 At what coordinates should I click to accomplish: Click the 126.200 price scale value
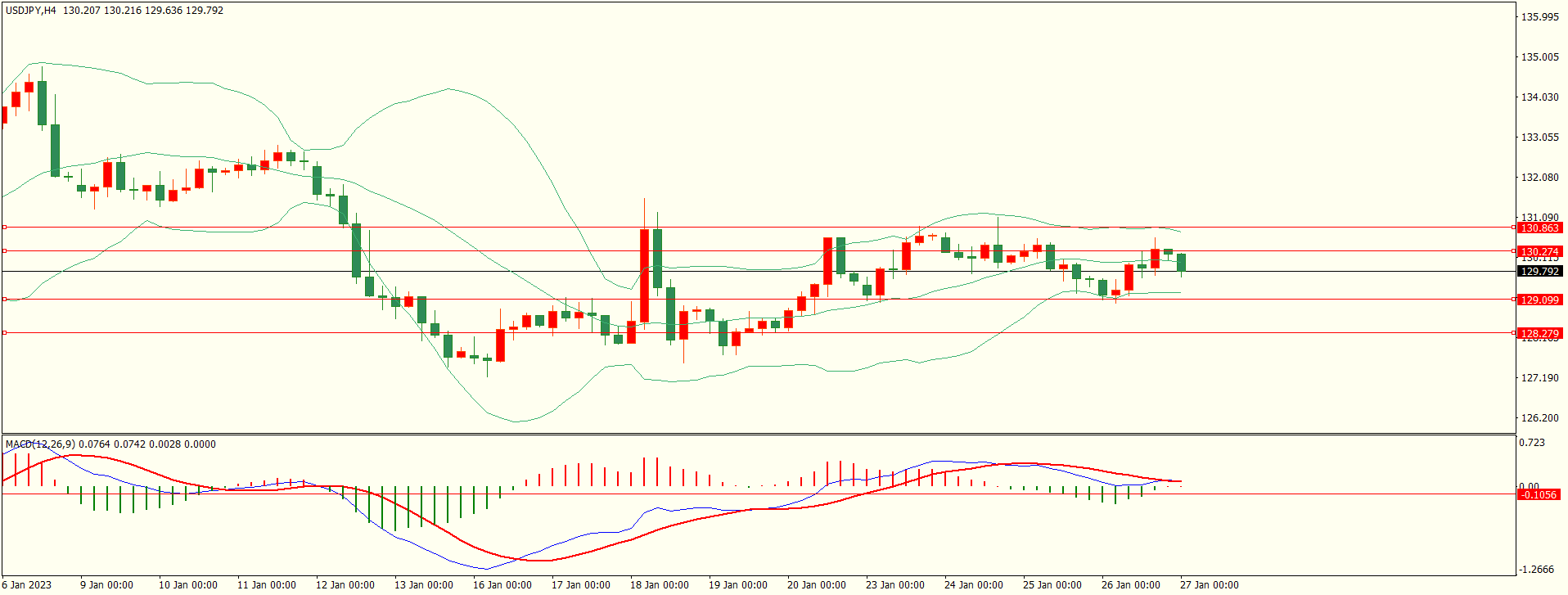pyautogui.click(x=1539, y=418)
